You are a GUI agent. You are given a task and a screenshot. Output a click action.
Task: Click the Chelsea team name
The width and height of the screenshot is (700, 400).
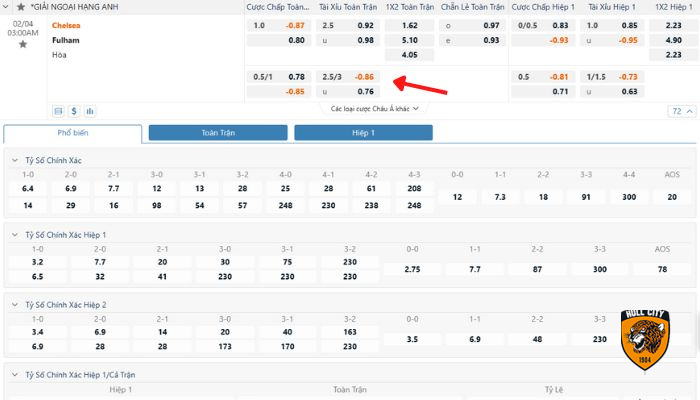67,25
